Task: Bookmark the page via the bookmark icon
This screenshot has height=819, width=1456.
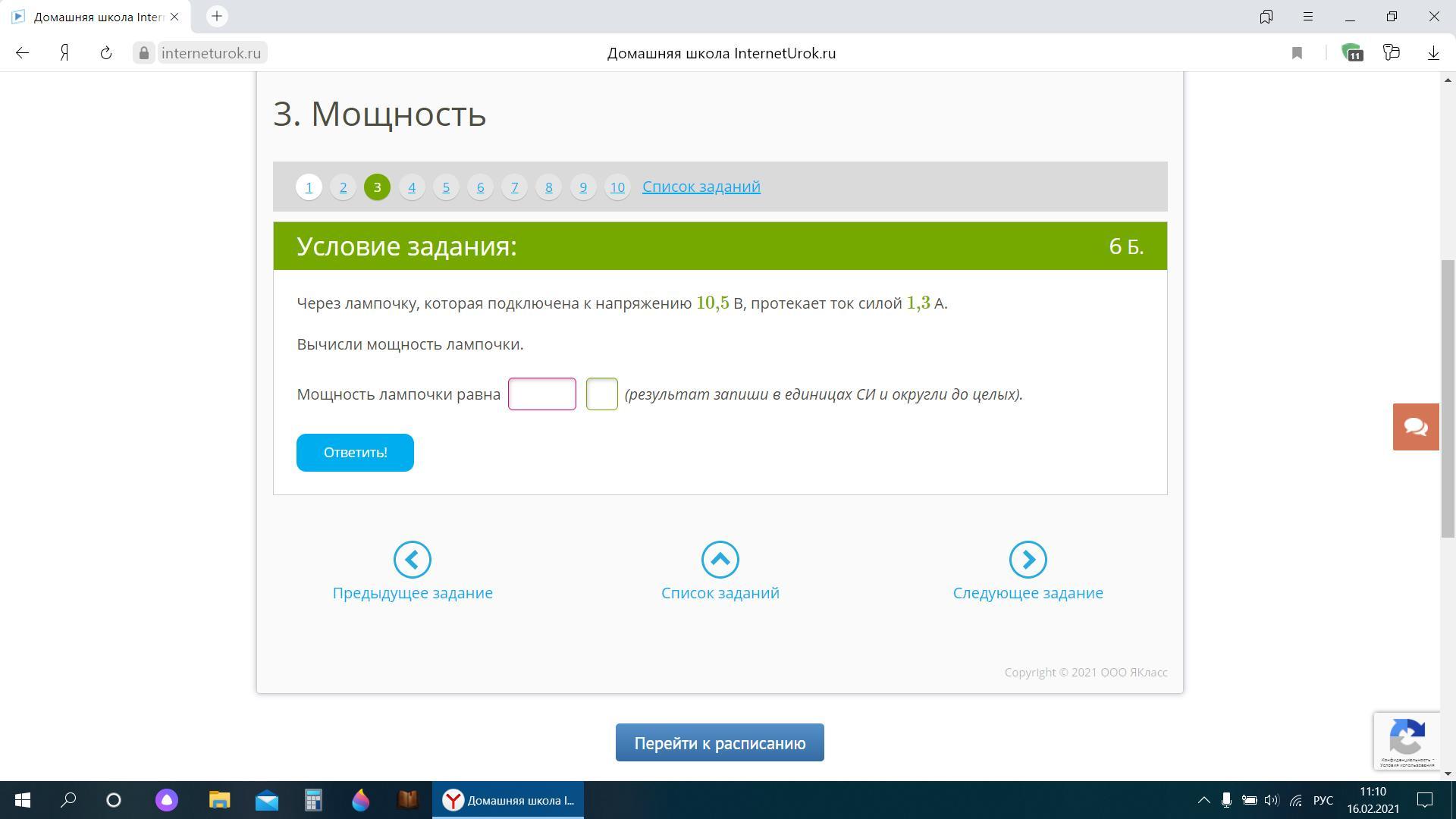Action: coord(1297,53)
